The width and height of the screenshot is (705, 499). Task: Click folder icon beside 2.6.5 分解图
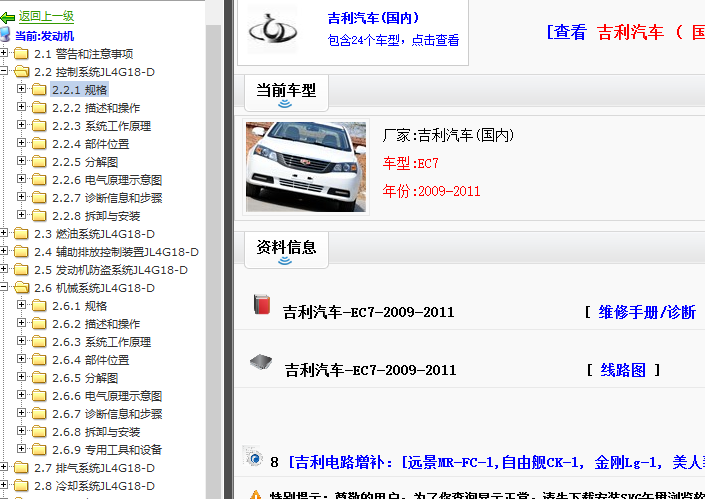(x=39, y=378)
